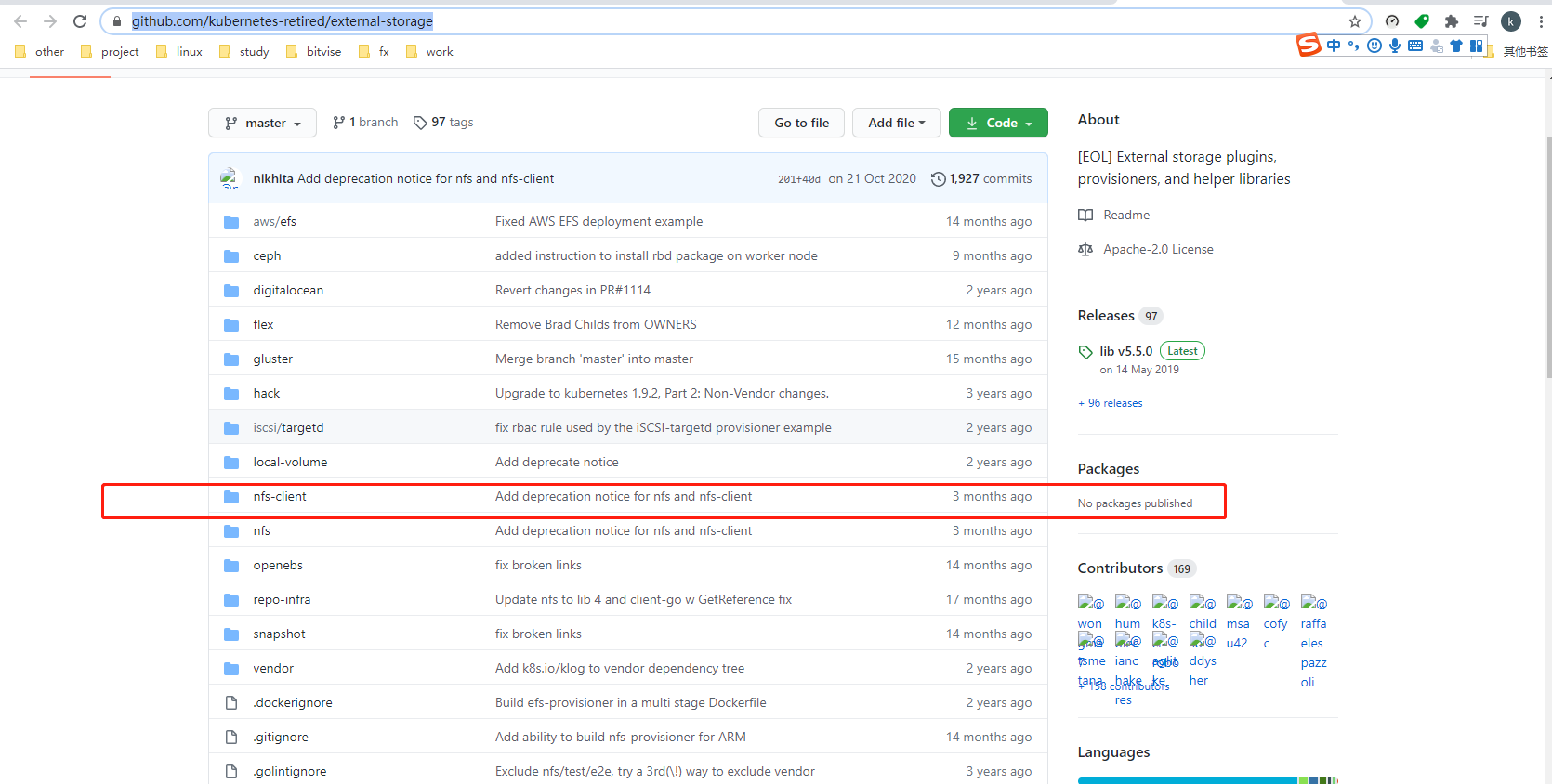Open the 'project' bookmark folder
Screen dimensions: 1552x784
110,52
